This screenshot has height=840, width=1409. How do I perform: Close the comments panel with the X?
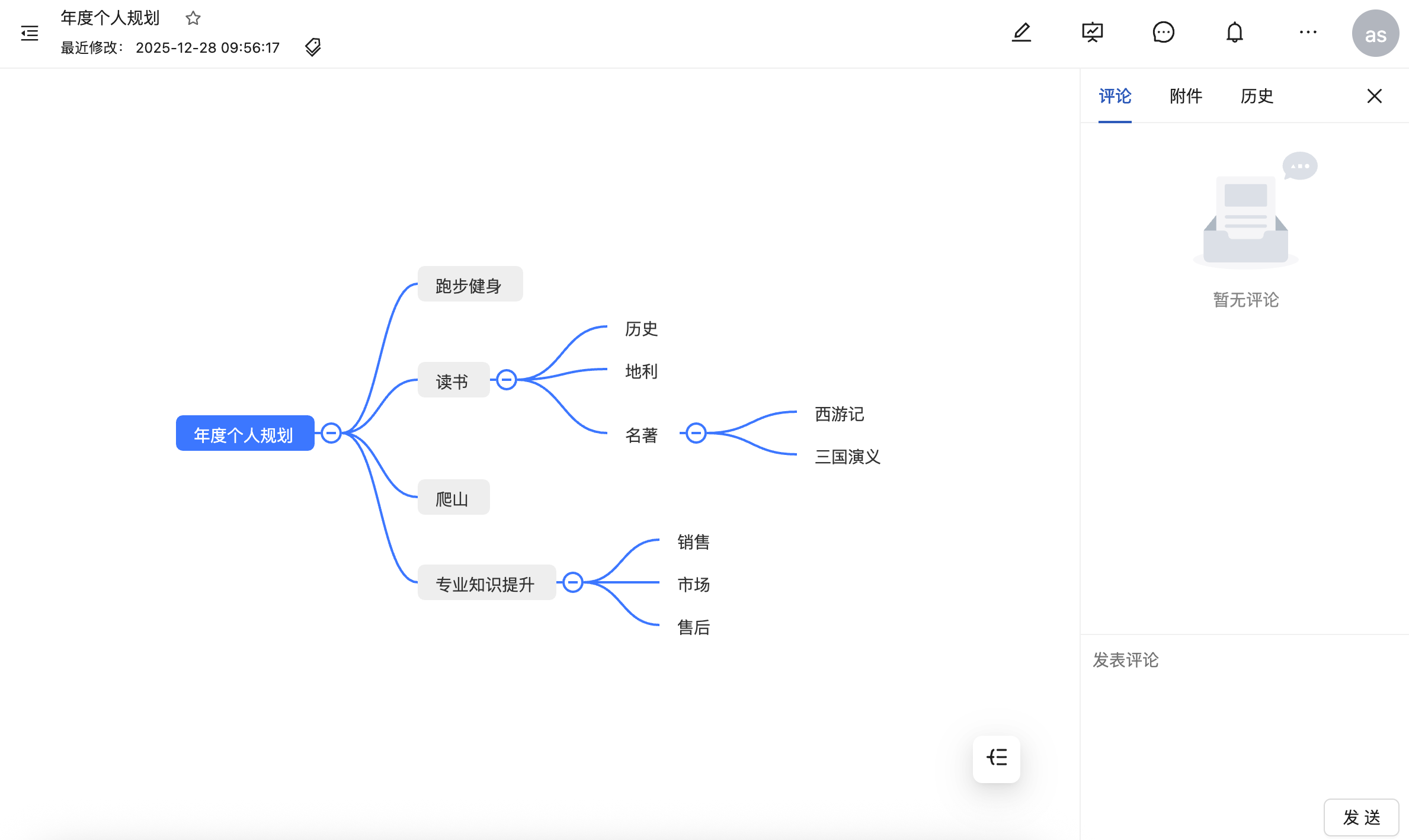click(x=1374, y=95)
